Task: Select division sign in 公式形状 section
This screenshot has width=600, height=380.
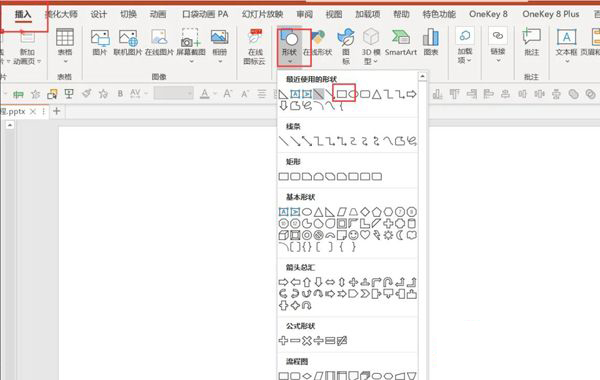Action: pyautogui.click(x=318, y=341)
